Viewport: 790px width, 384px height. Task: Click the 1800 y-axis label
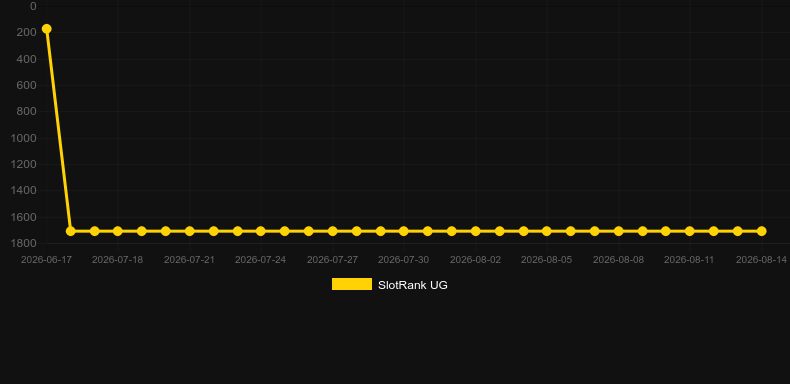24,243
